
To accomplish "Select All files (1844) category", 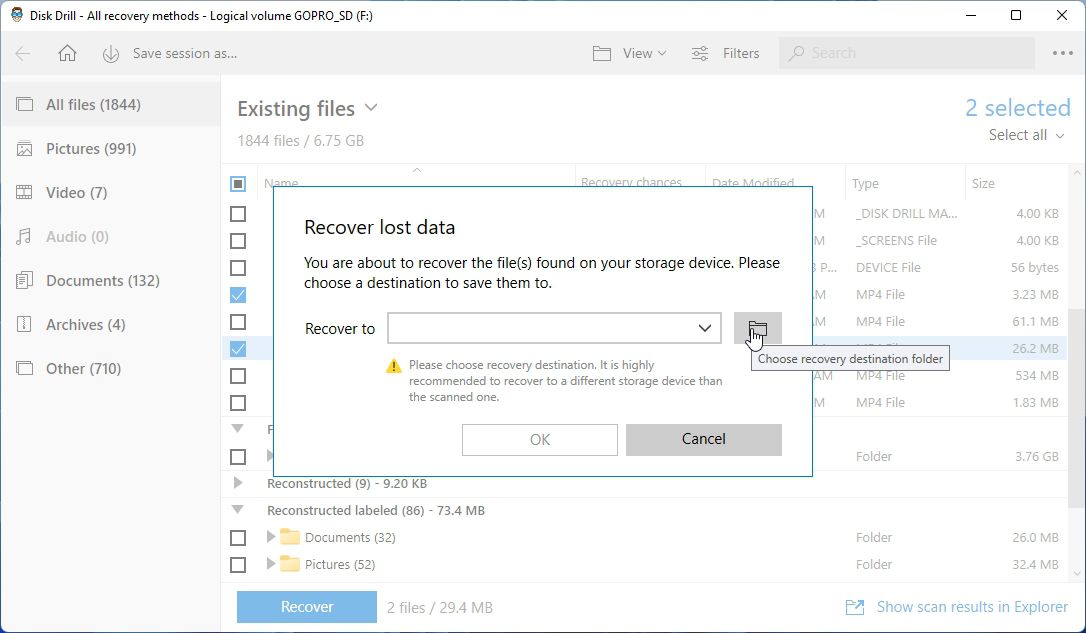I will click(x=110, y=105).
